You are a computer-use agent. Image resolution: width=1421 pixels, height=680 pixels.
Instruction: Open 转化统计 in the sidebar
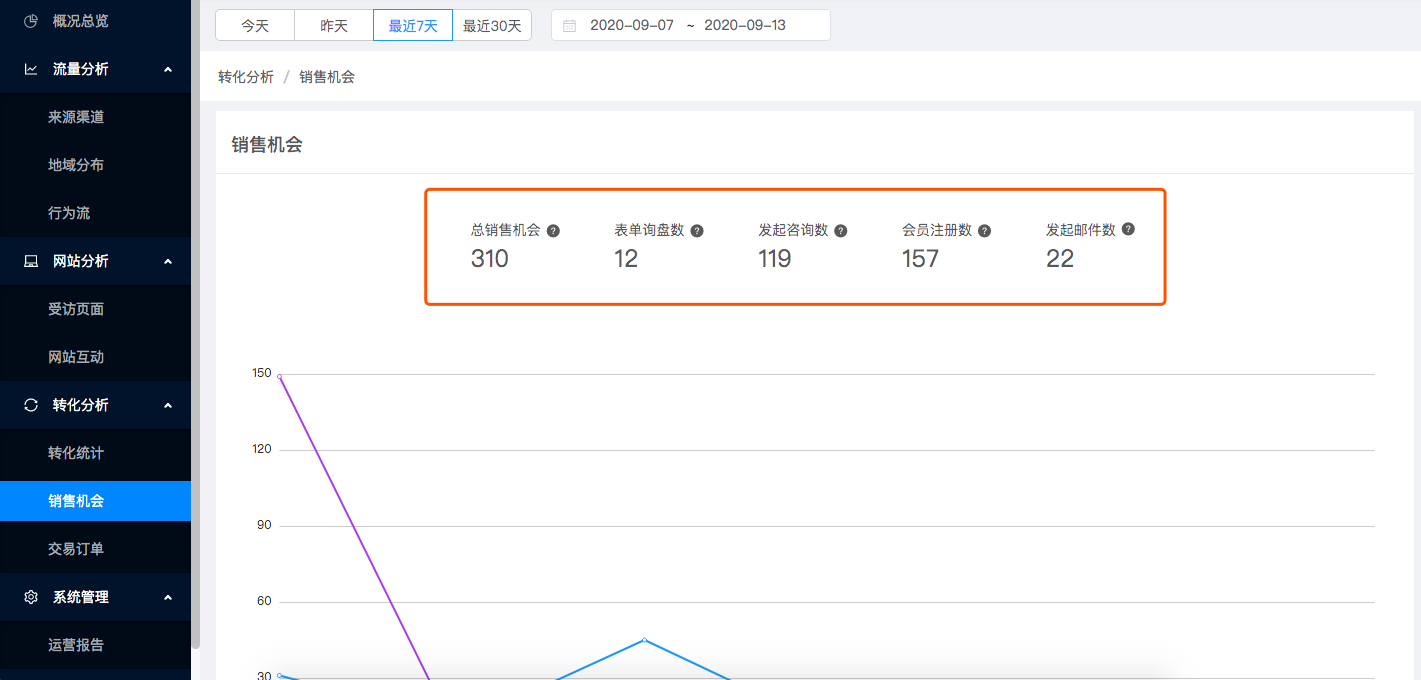tap(76, 453)
